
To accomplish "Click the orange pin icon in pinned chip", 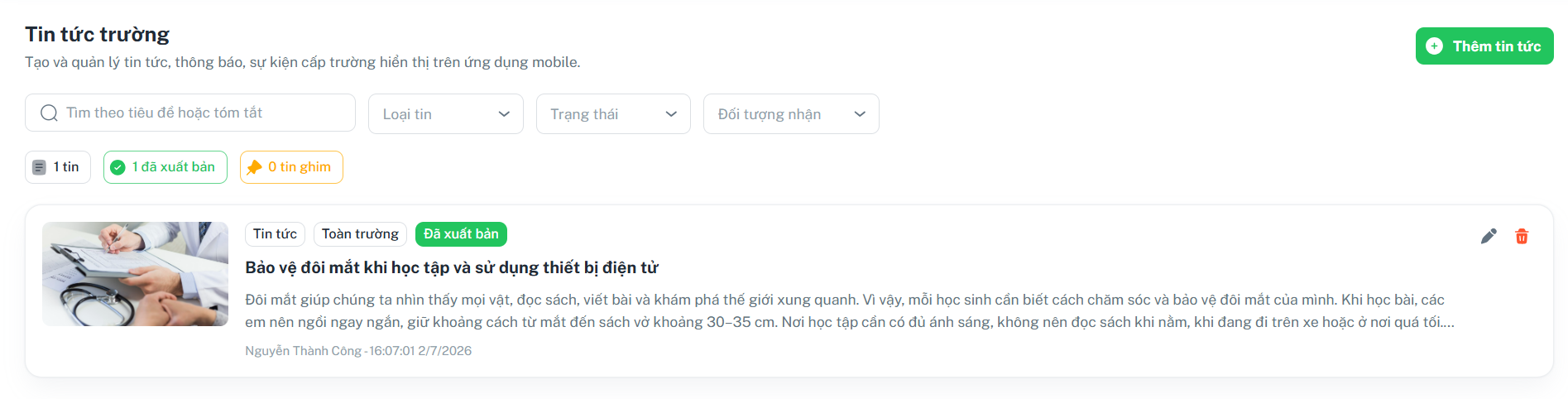I will click(254, 167).
